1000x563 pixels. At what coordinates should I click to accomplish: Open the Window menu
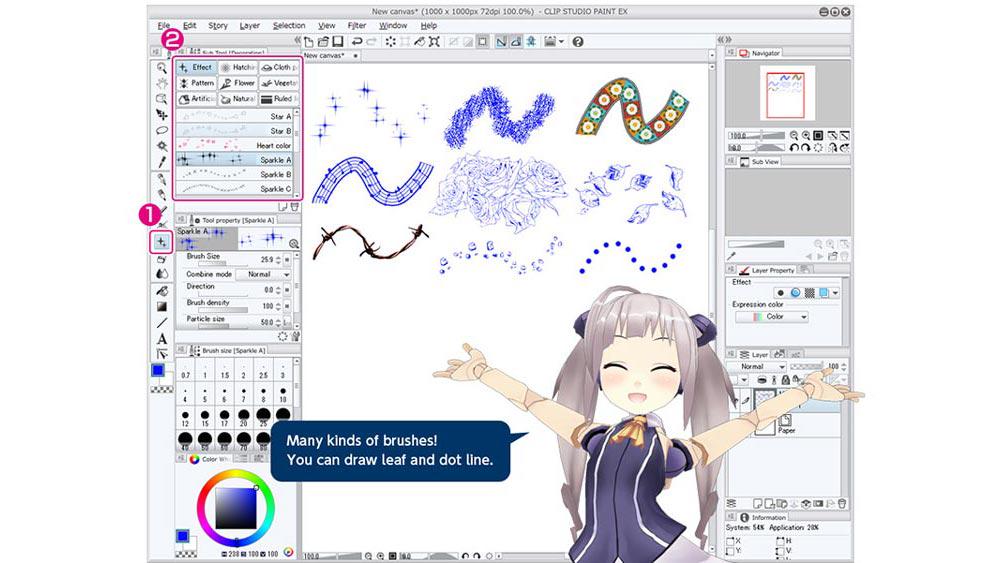click(x=393, y=26)
